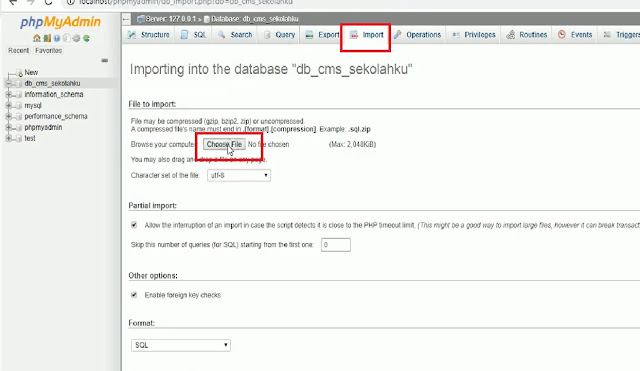Expand the test tree node
640x371 pixels.
tap(8, 138)
